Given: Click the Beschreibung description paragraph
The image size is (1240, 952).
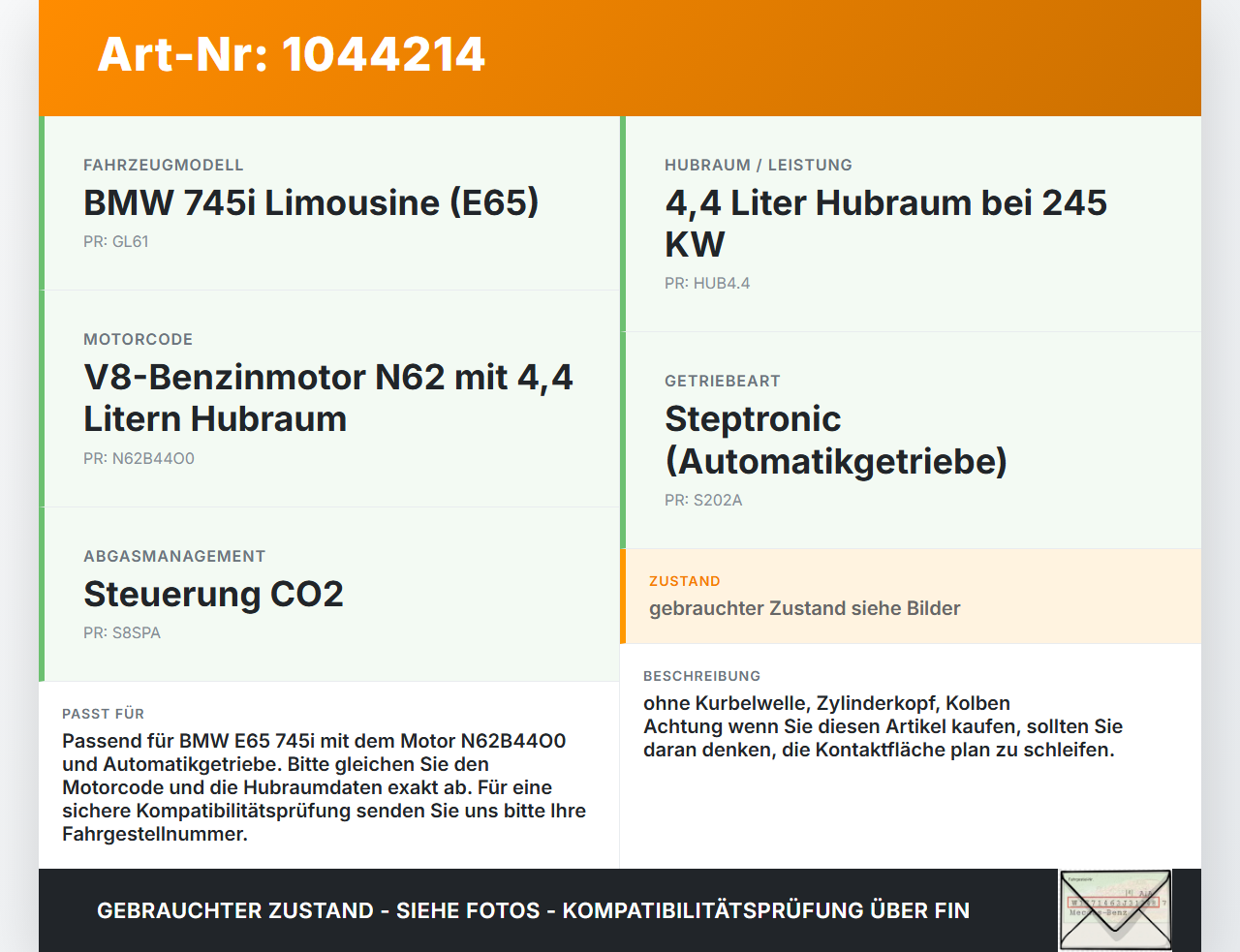Looking at the screenshot, I should click(883, 726).
